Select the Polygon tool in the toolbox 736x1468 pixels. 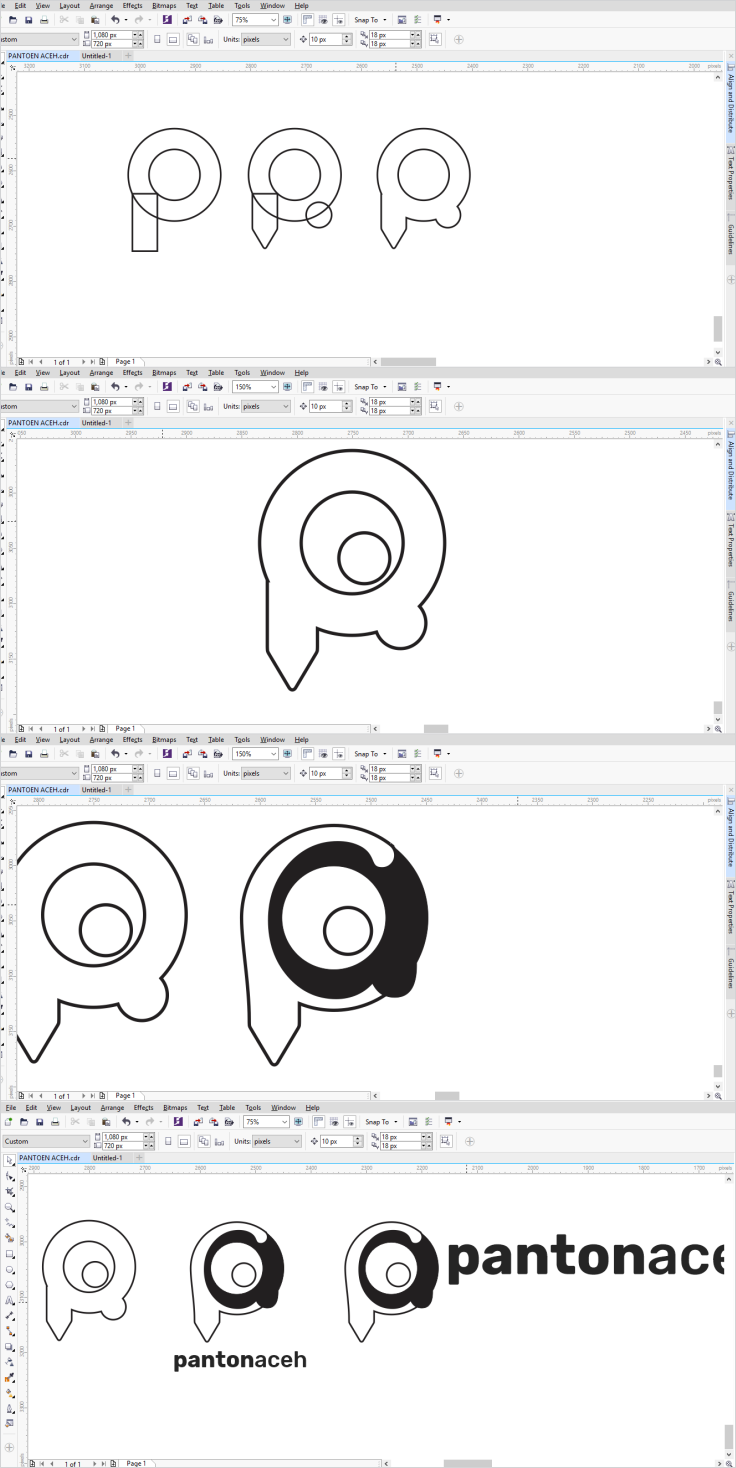pyautogui.click(x=9, y=1284)
